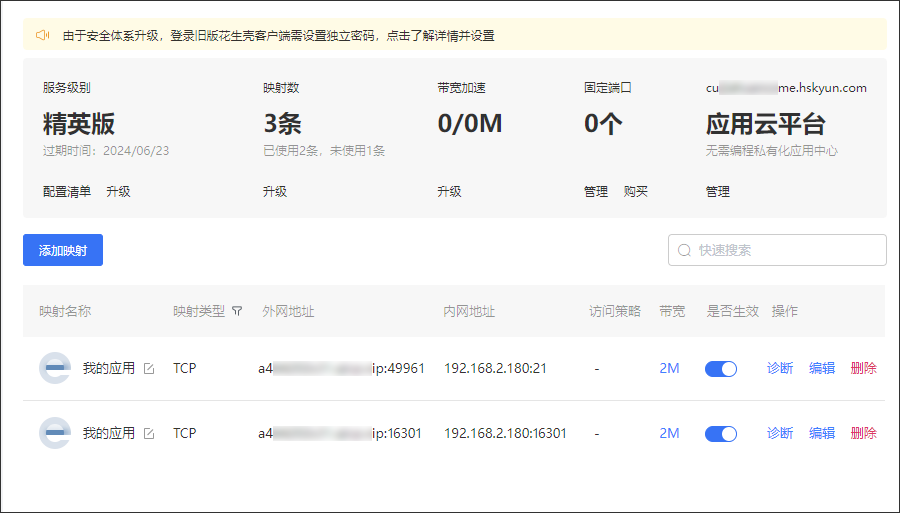Image resolution: width=900 pixels, height=513 pixels.
Task: Click 购买 under 固定端口
Action: 635,192
